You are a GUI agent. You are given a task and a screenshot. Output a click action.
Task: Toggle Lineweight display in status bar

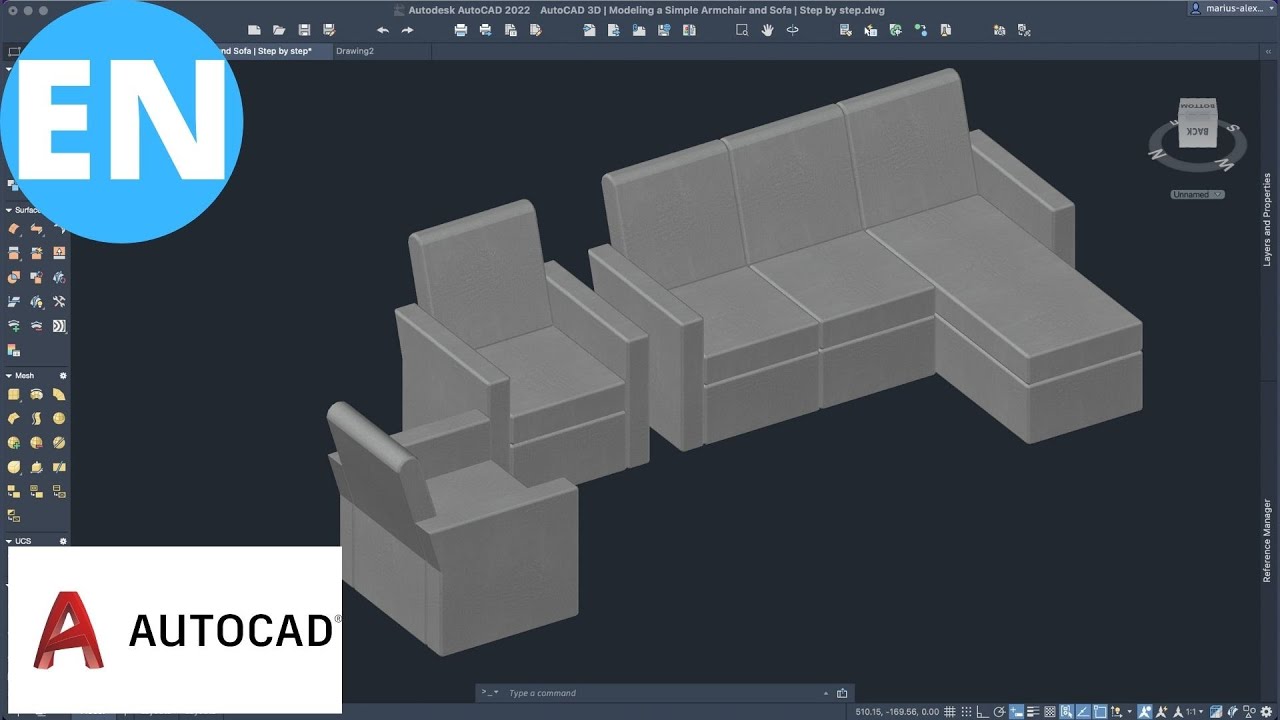(x=1033, y=711)
